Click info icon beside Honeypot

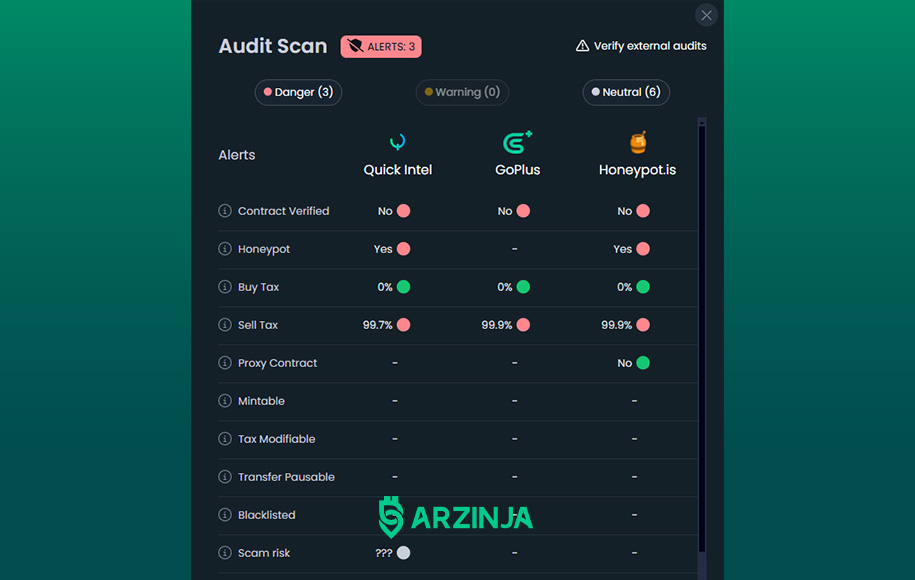click(x=225, y=249)
